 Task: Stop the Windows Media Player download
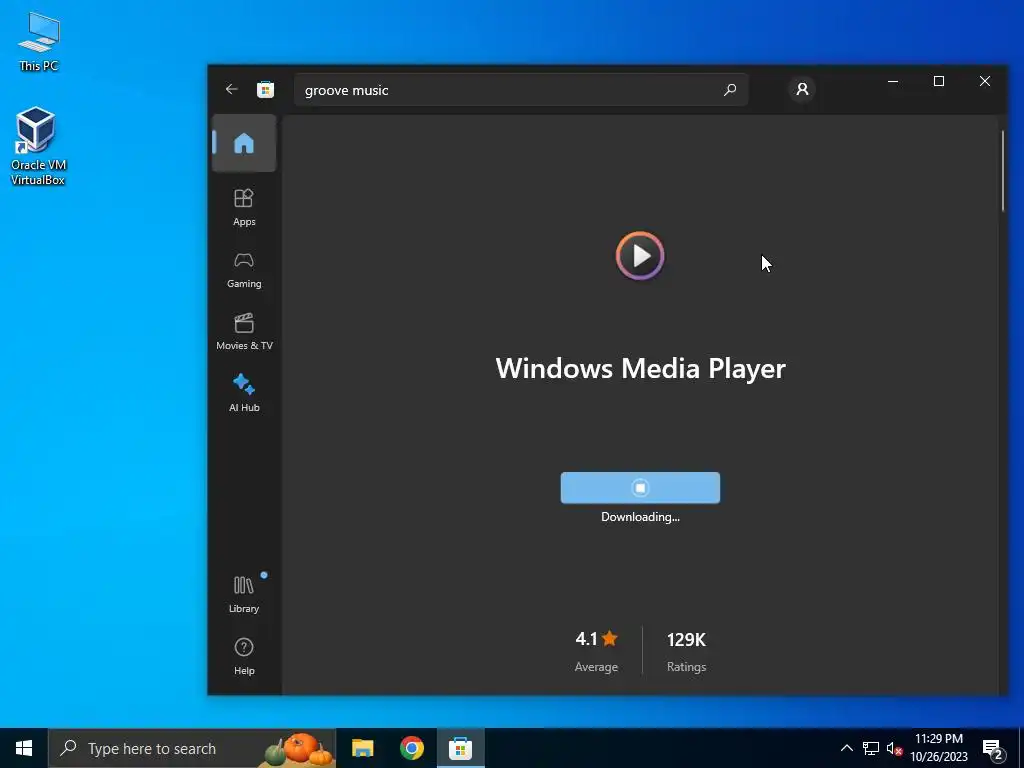(640, 488)
